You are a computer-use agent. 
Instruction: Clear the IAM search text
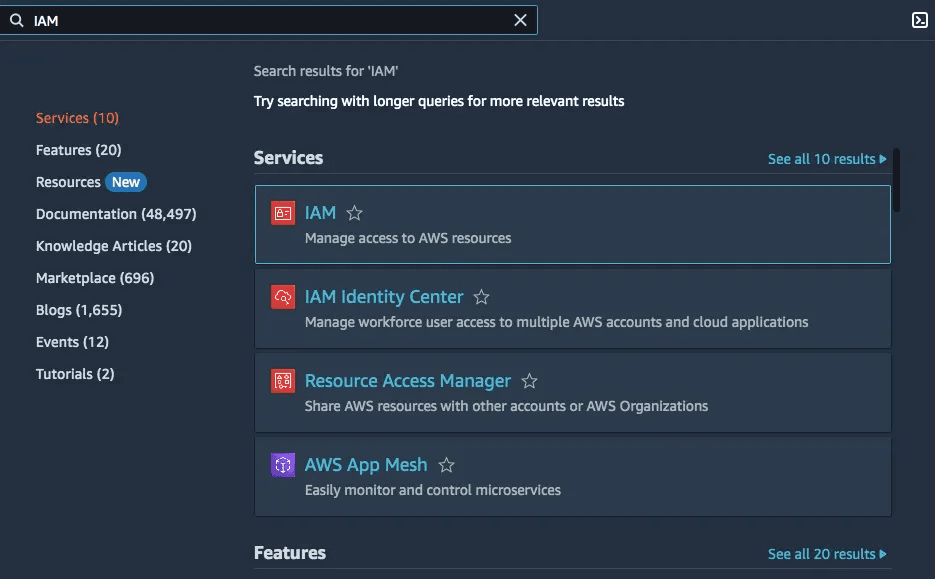coord(520,20)
